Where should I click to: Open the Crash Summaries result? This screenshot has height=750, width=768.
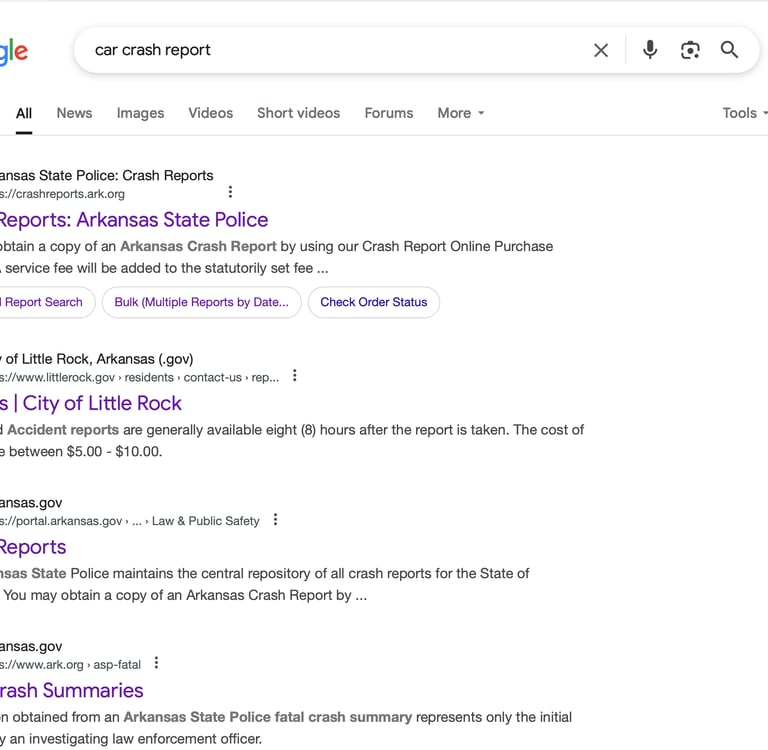pos(72,690)
